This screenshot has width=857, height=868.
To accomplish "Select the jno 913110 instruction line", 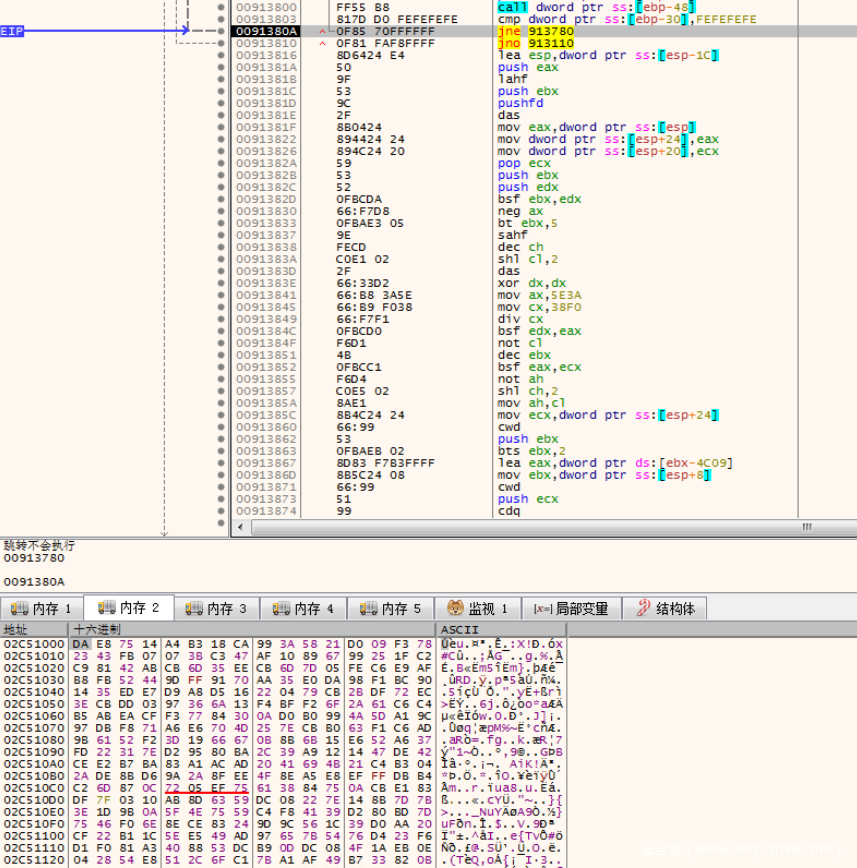I will point(535,44).
